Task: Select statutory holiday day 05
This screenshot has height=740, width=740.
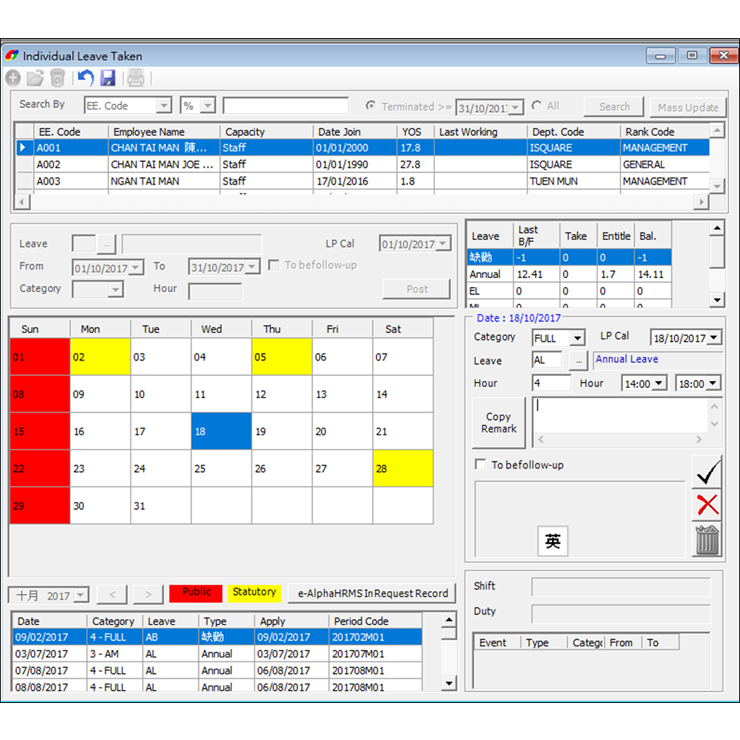Action: (x=282, y=357)
